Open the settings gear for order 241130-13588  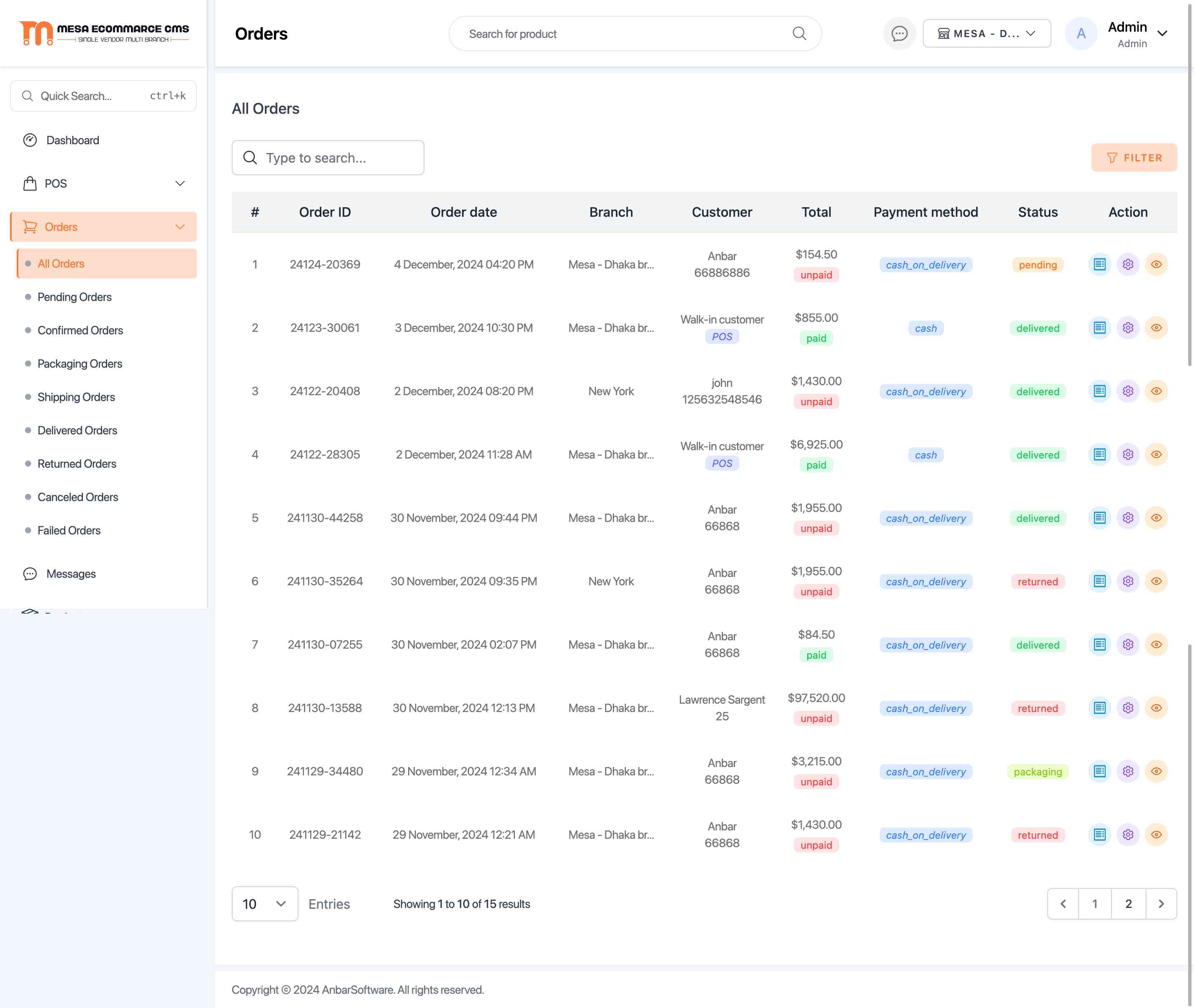point(1128,709)
